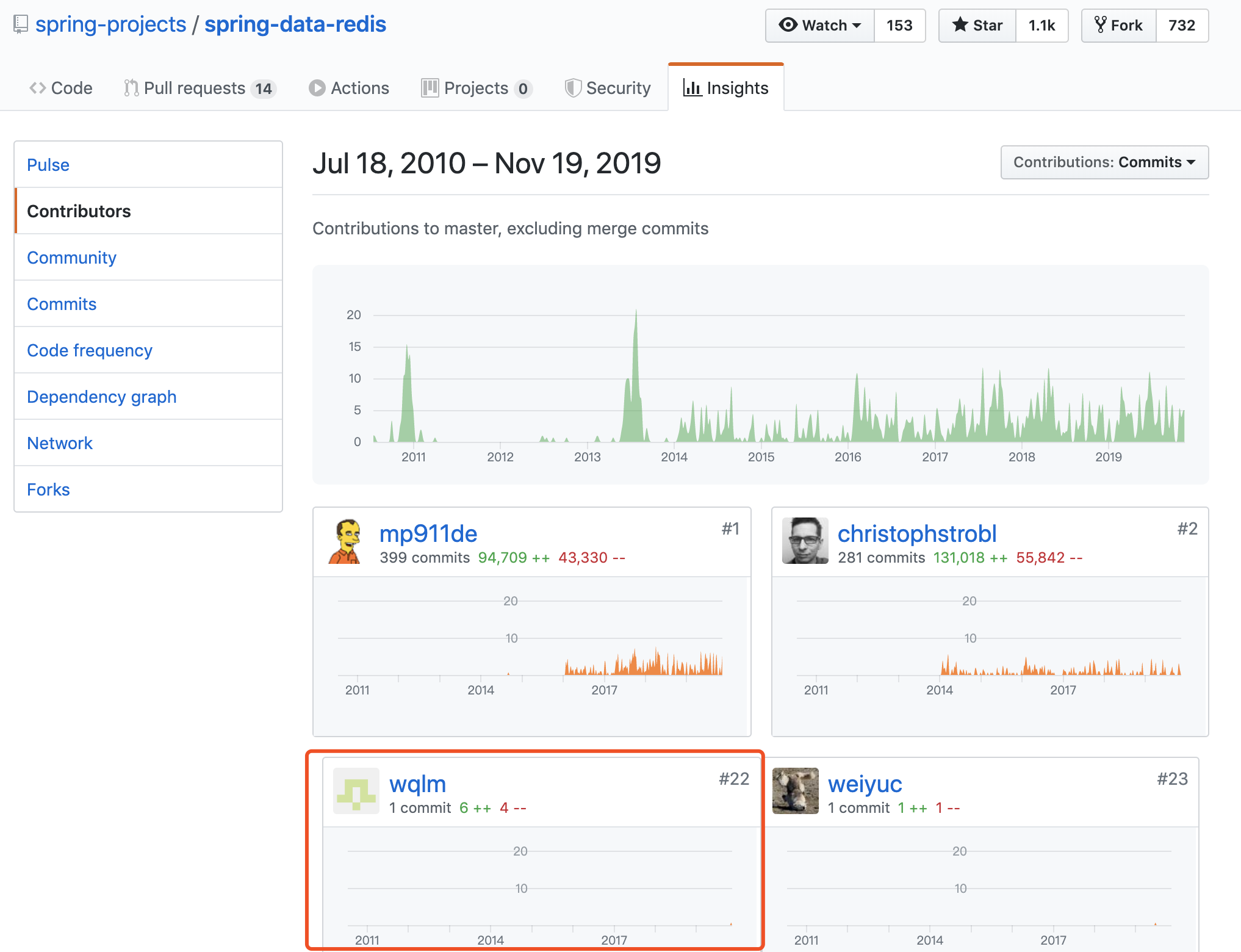Open the wqlm profile link
This screenshot has width=1241, height=952.
[418, 784]
